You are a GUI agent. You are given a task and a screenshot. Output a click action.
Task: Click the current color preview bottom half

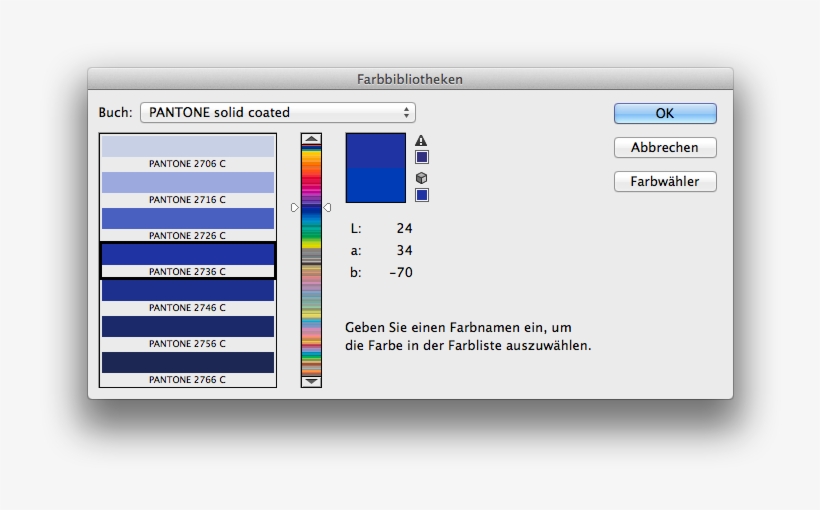pos(375,185)
